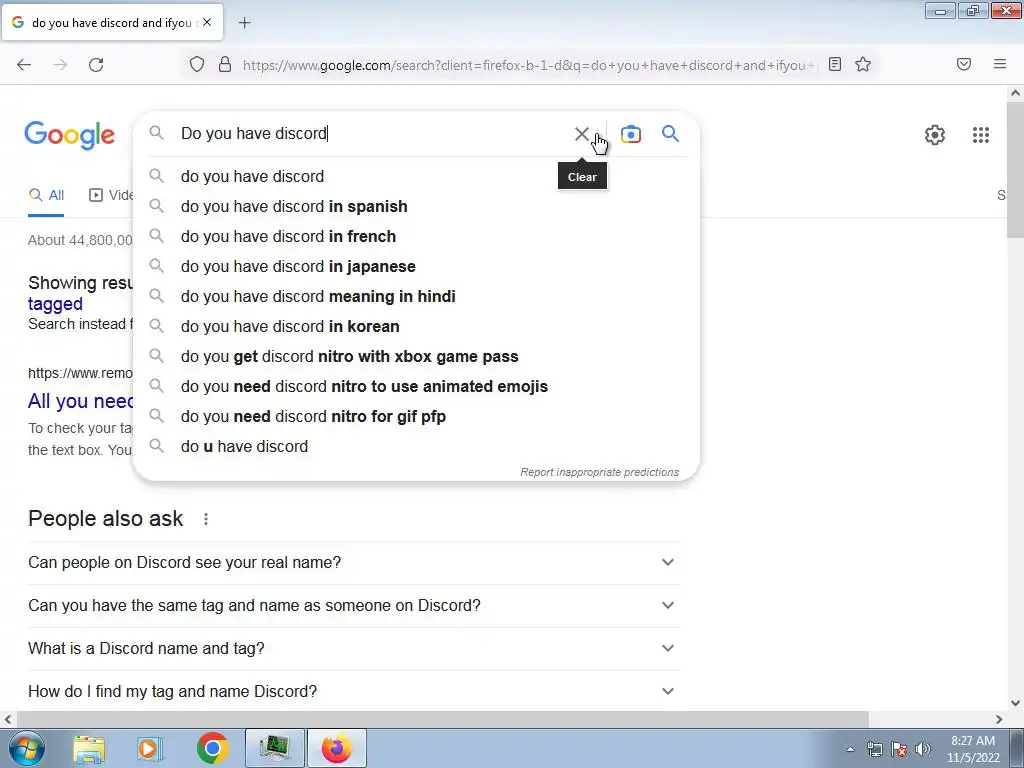Open the 'All you need' result title
Viewport: 1024px width, 768px height.
tap(80, 401)
